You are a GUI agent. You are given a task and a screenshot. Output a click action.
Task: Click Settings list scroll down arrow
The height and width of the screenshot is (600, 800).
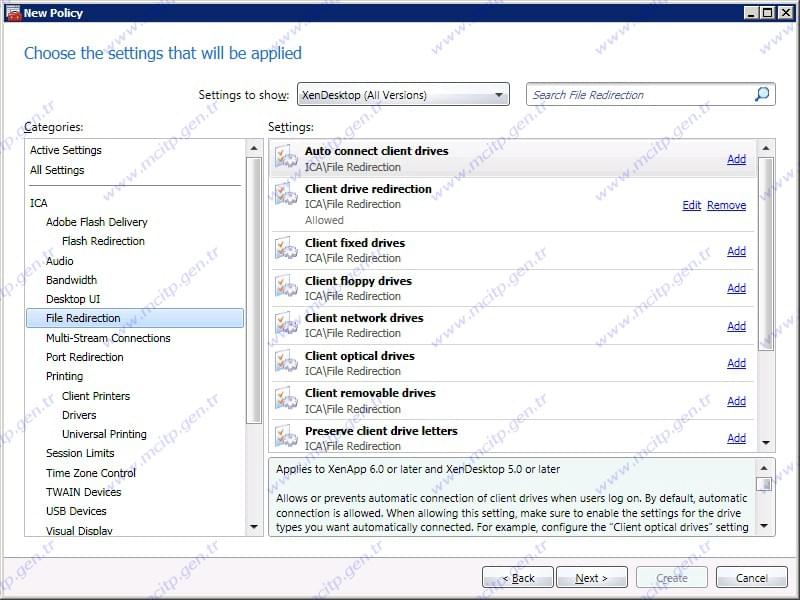tap(766, 442)
